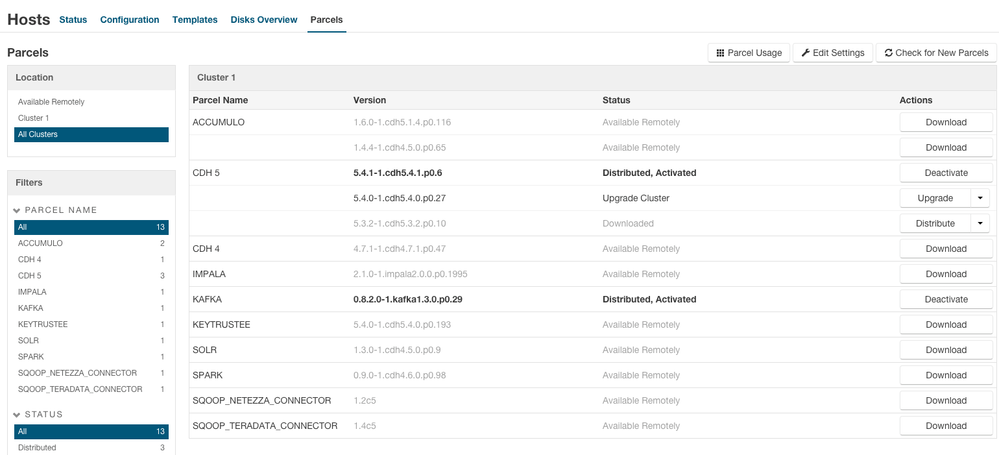Distribute the 5.3.2-1.cdh5.3.2.p0.10 parcel

tap(935, 224)
